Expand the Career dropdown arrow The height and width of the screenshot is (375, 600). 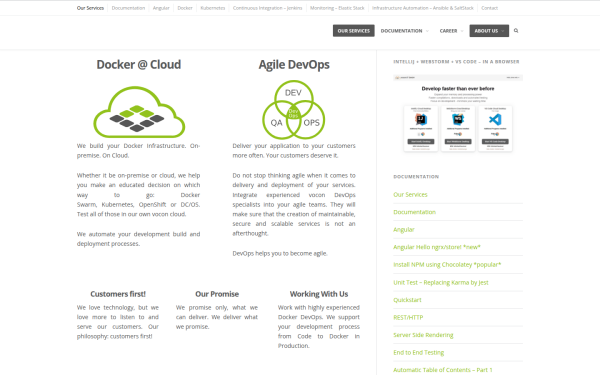[x=462, y=31]
